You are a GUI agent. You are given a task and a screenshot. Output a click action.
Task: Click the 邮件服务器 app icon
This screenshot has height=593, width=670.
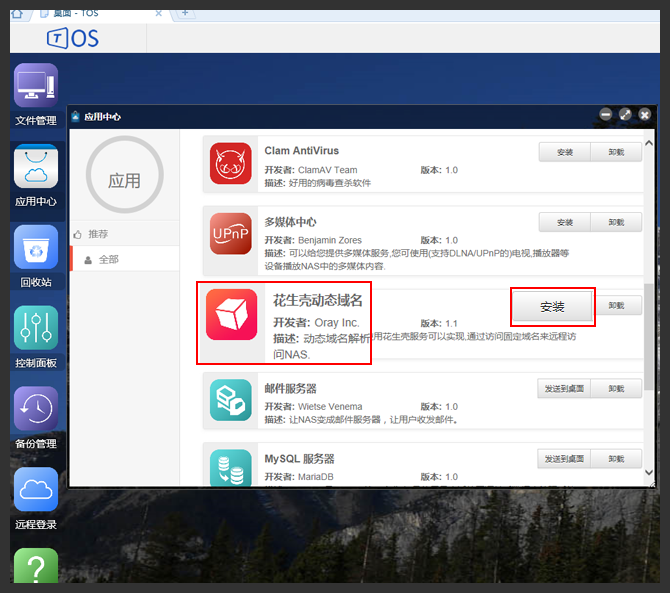(231, 399)
